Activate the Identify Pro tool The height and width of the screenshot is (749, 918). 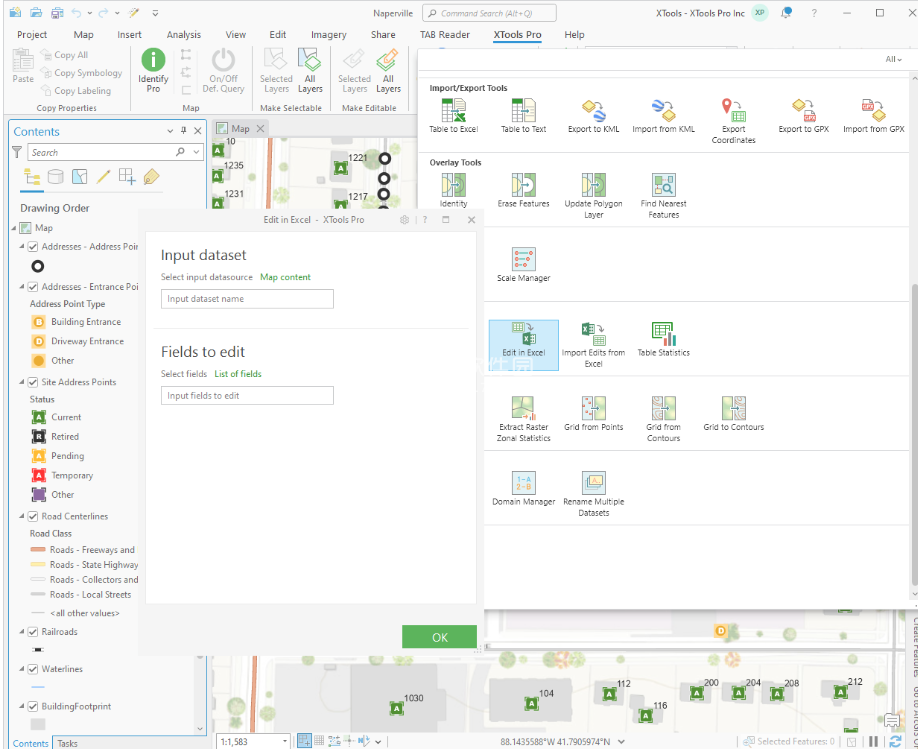[x=153, y=70]
